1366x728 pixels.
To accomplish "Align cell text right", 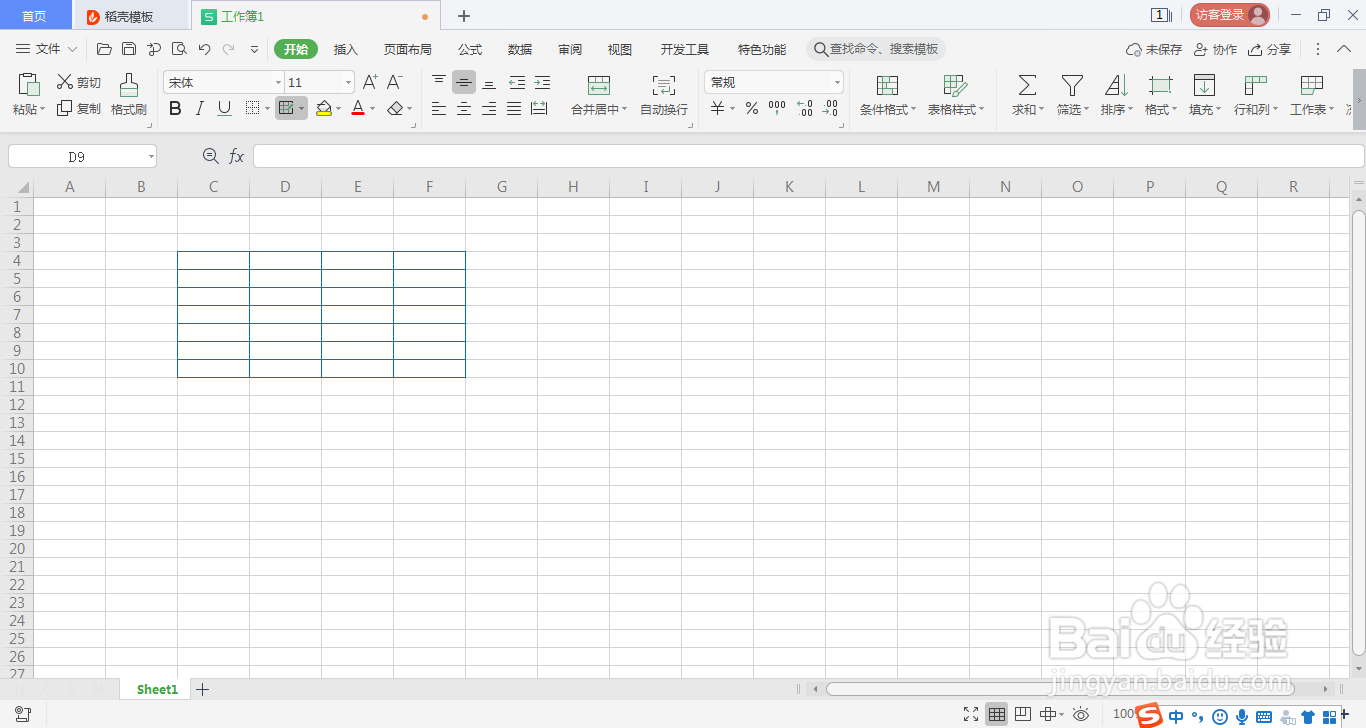I will click(489, 108).
